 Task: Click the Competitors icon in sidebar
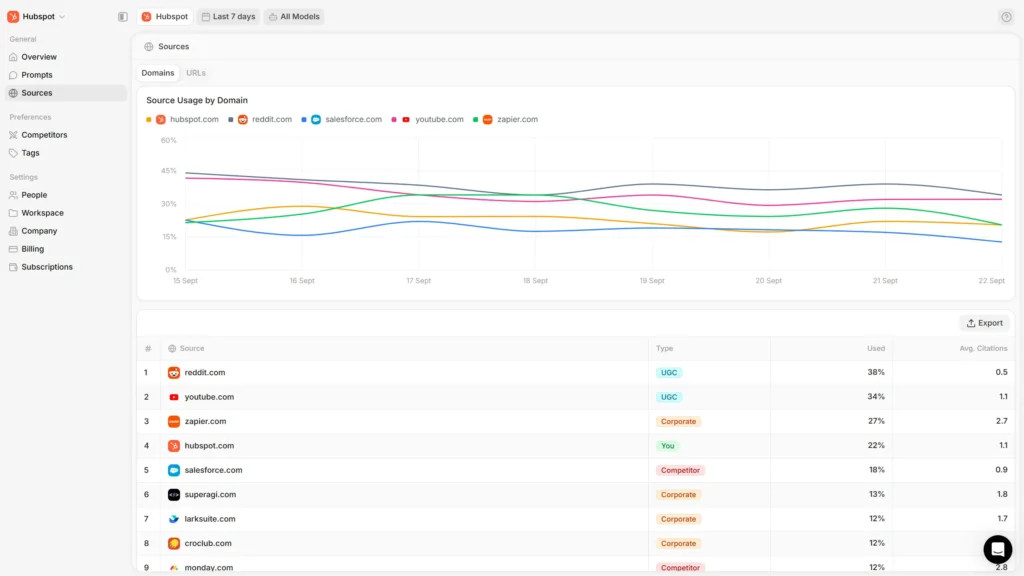coord(13,135)
